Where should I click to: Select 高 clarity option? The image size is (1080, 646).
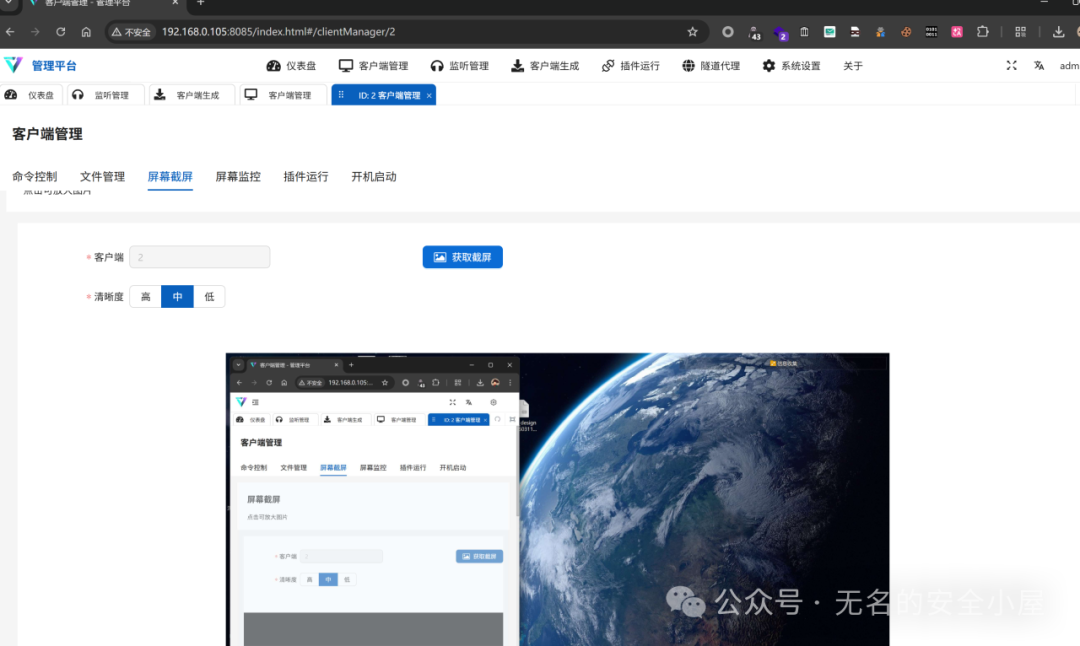[x=145, y=297]
